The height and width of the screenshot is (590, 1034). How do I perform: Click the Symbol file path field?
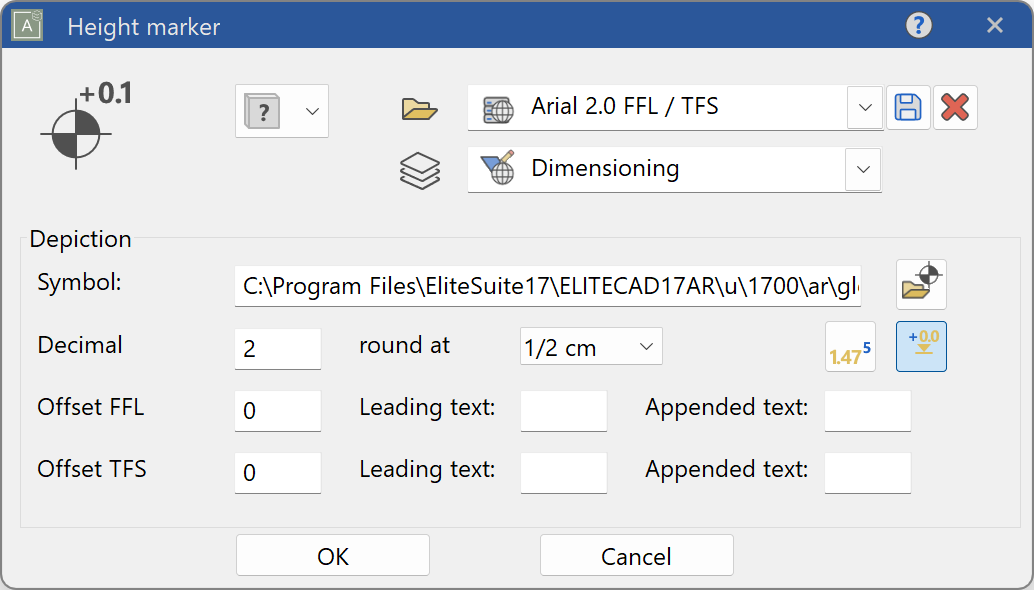tap(548, 287)
